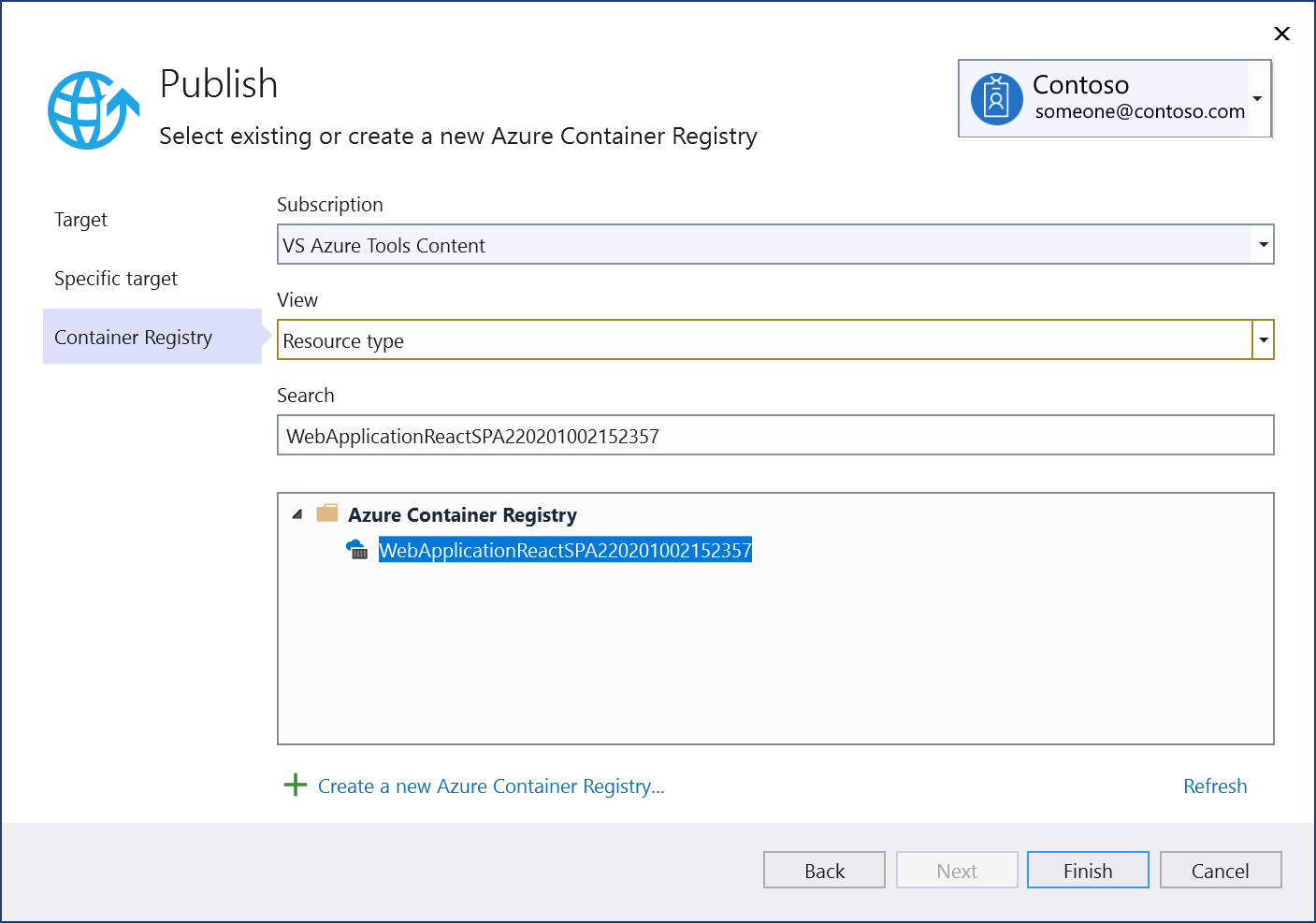Open the View dropdown showing Resource type
Viewport: 1316px width, 923px height.
point(1263,339)
